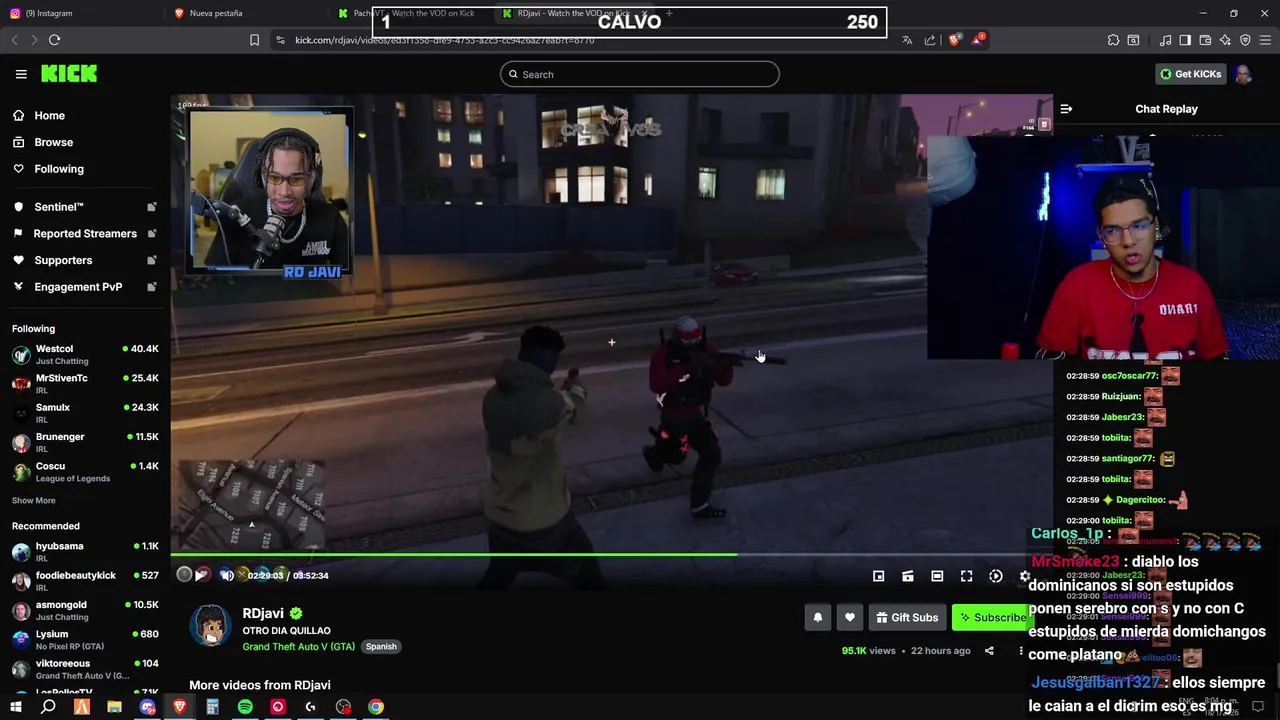The width and height of the screenshot is (1280, 720).
Task: Open Lysium recommended channel
Action: pos(85,639)
